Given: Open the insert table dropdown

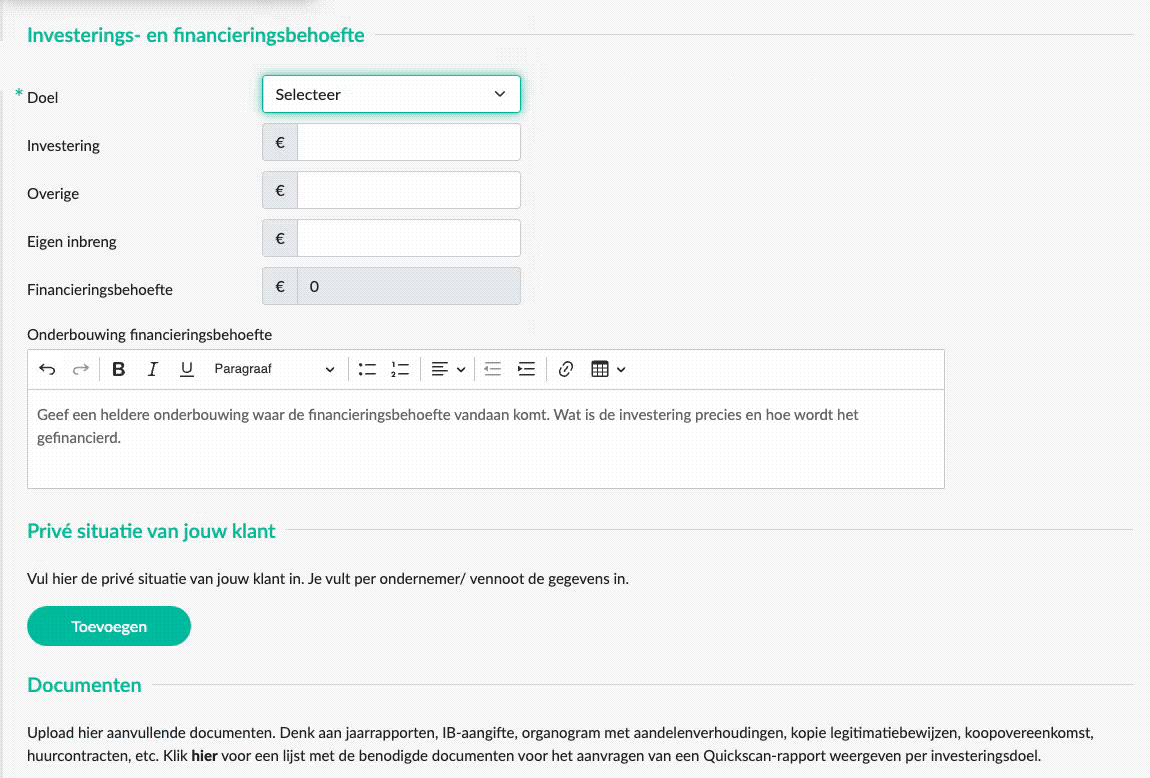Looking at the screenshot, I should pyautogui.click(x=608, y=369).
